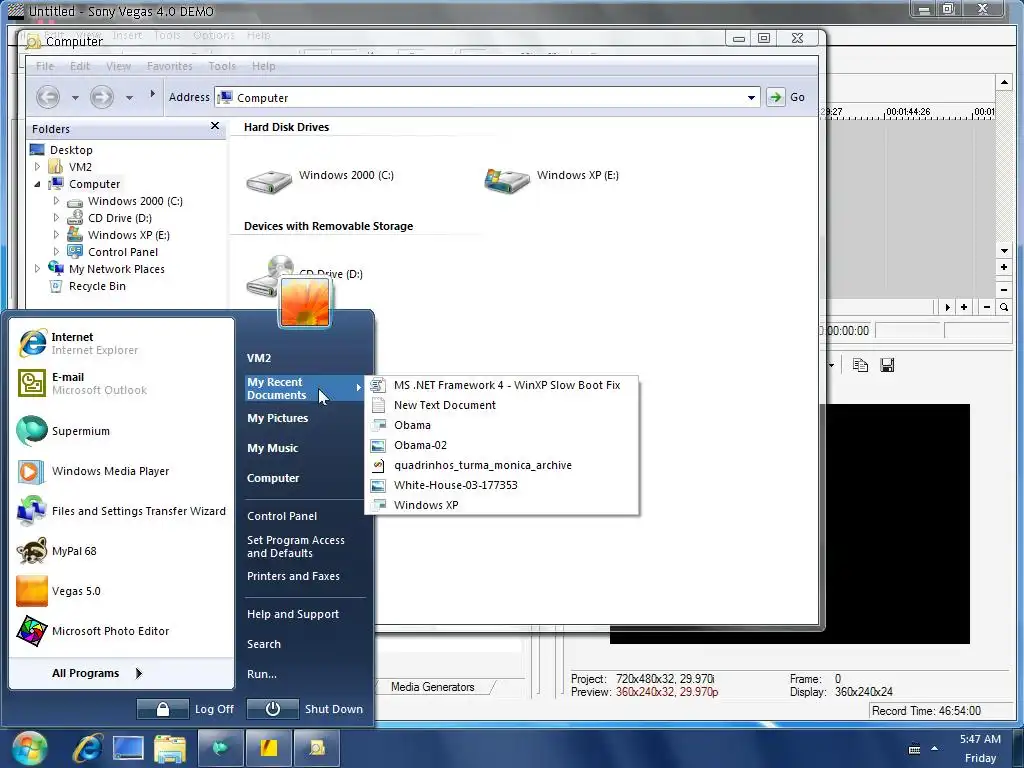Expand VM2 node in folder tree
Viewport: 1024px width, 768px height.
click(x=37, y=167)
